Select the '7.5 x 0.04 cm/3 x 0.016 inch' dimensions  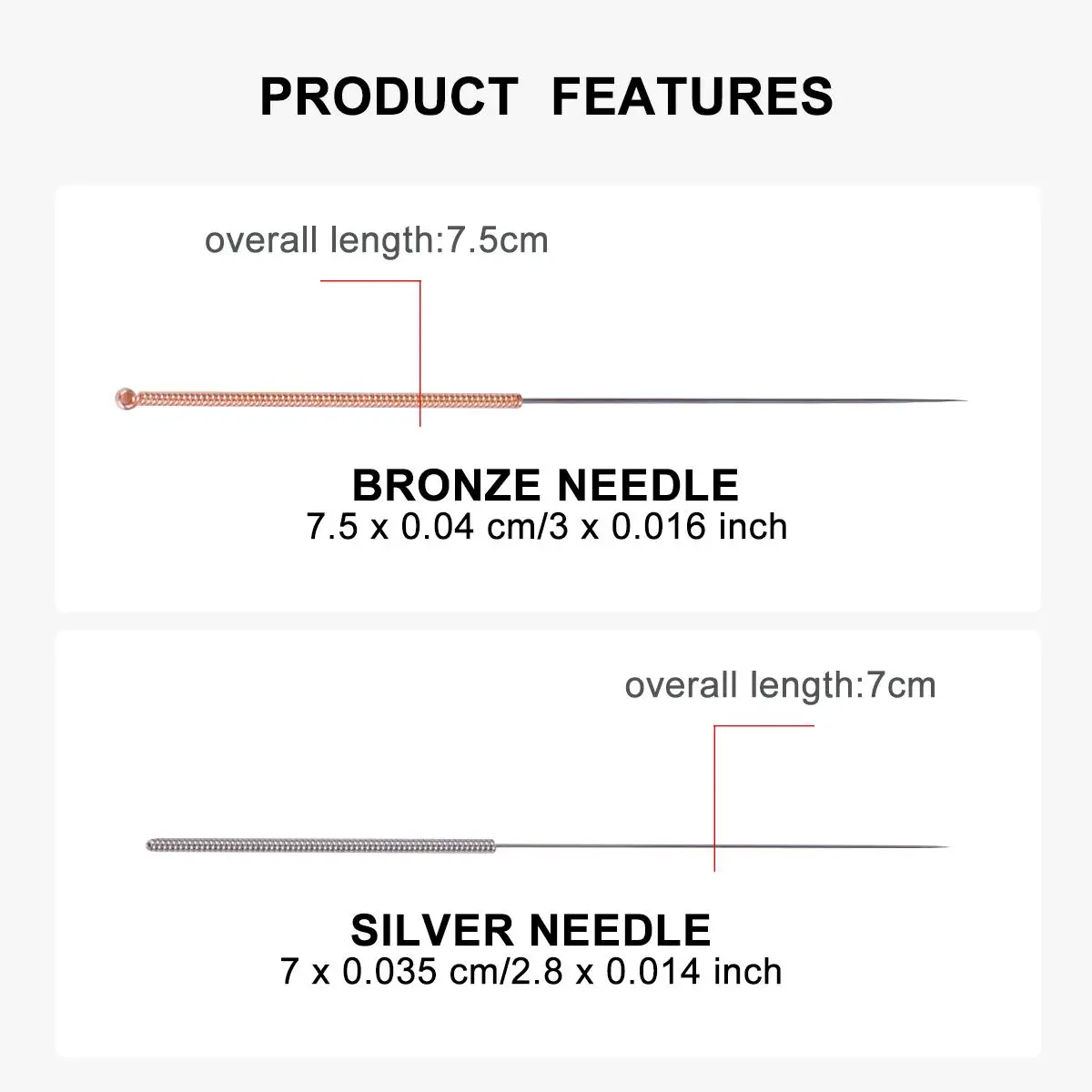(546, 527)
